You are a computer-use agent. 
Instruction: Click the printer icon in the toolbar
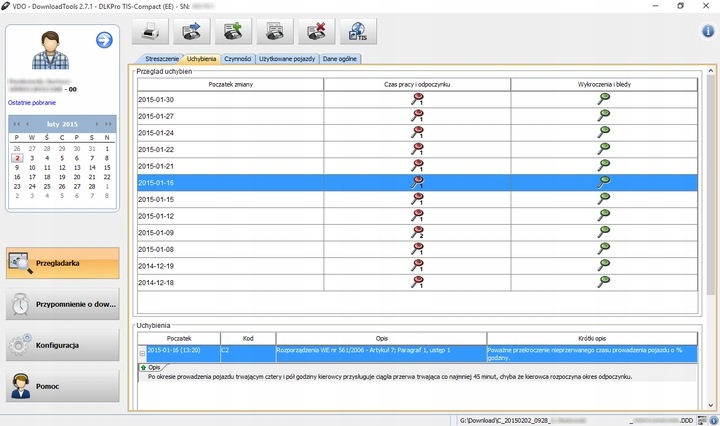click(x=153, y=34)
